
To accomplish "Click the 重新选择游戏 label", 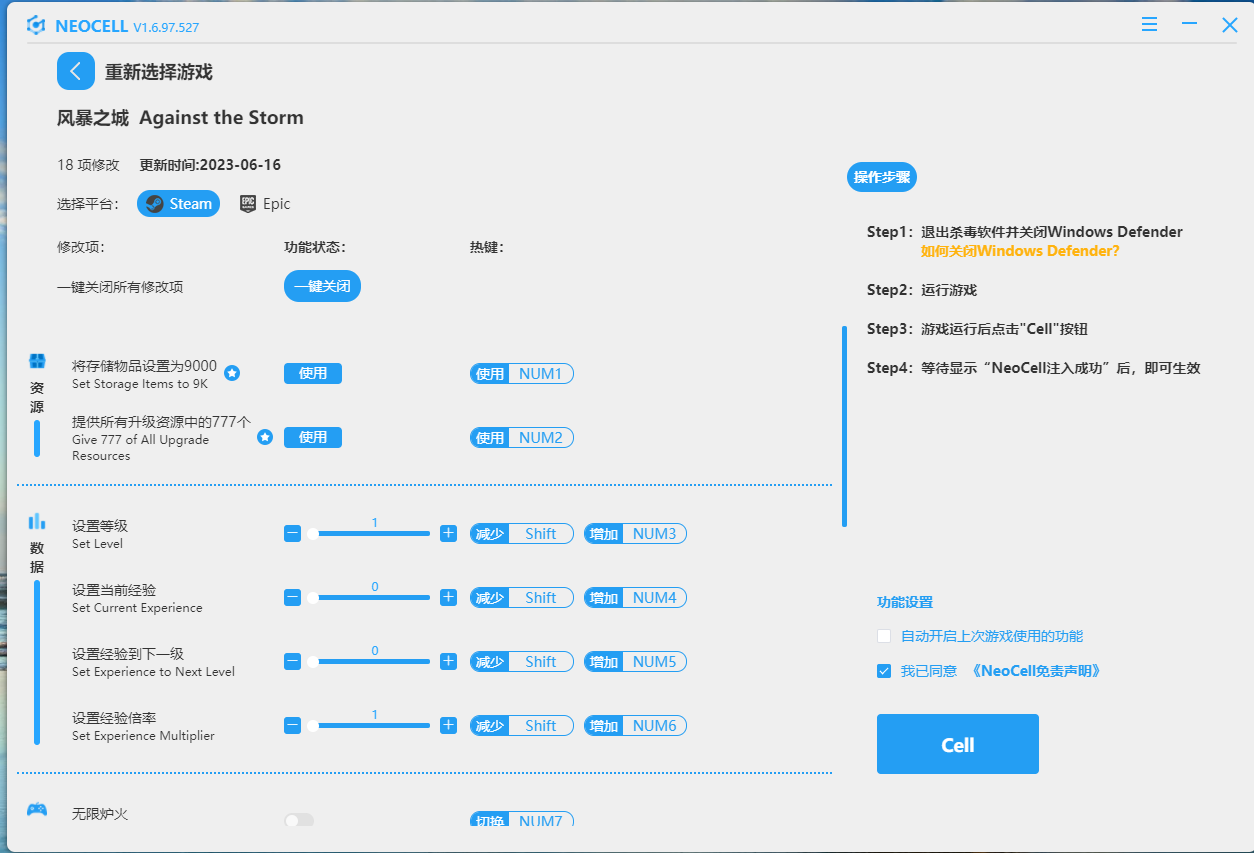I will pyautogui.click(x=159, y=72).
